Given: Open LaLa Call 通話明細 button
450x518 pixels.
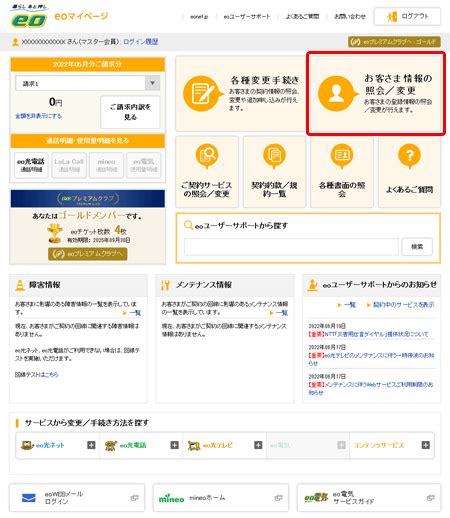Looking at the screenshot, I should click(x=69, y=165).
